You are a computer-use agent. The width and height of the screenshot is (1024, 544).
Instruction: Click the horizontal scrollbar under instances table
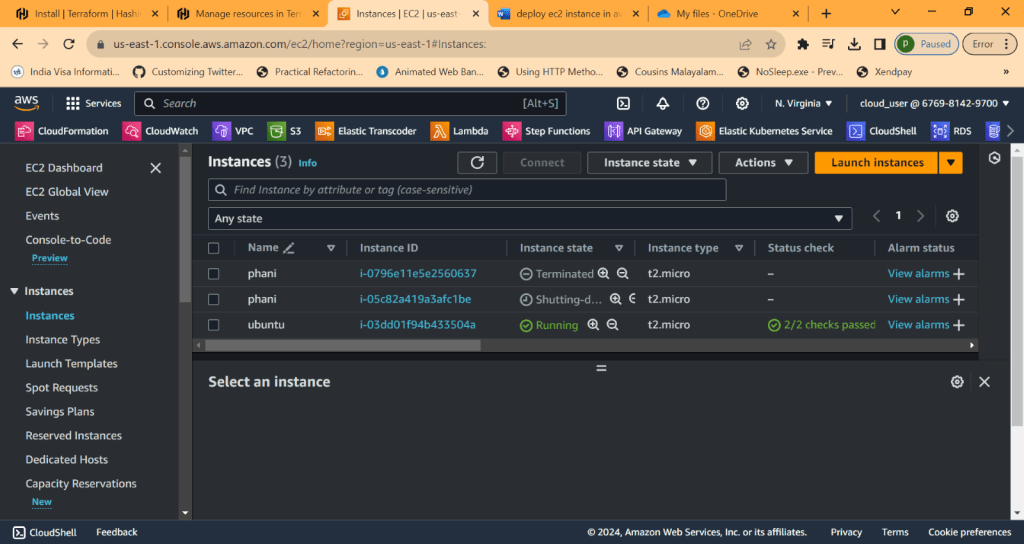(x=340, y=345)
